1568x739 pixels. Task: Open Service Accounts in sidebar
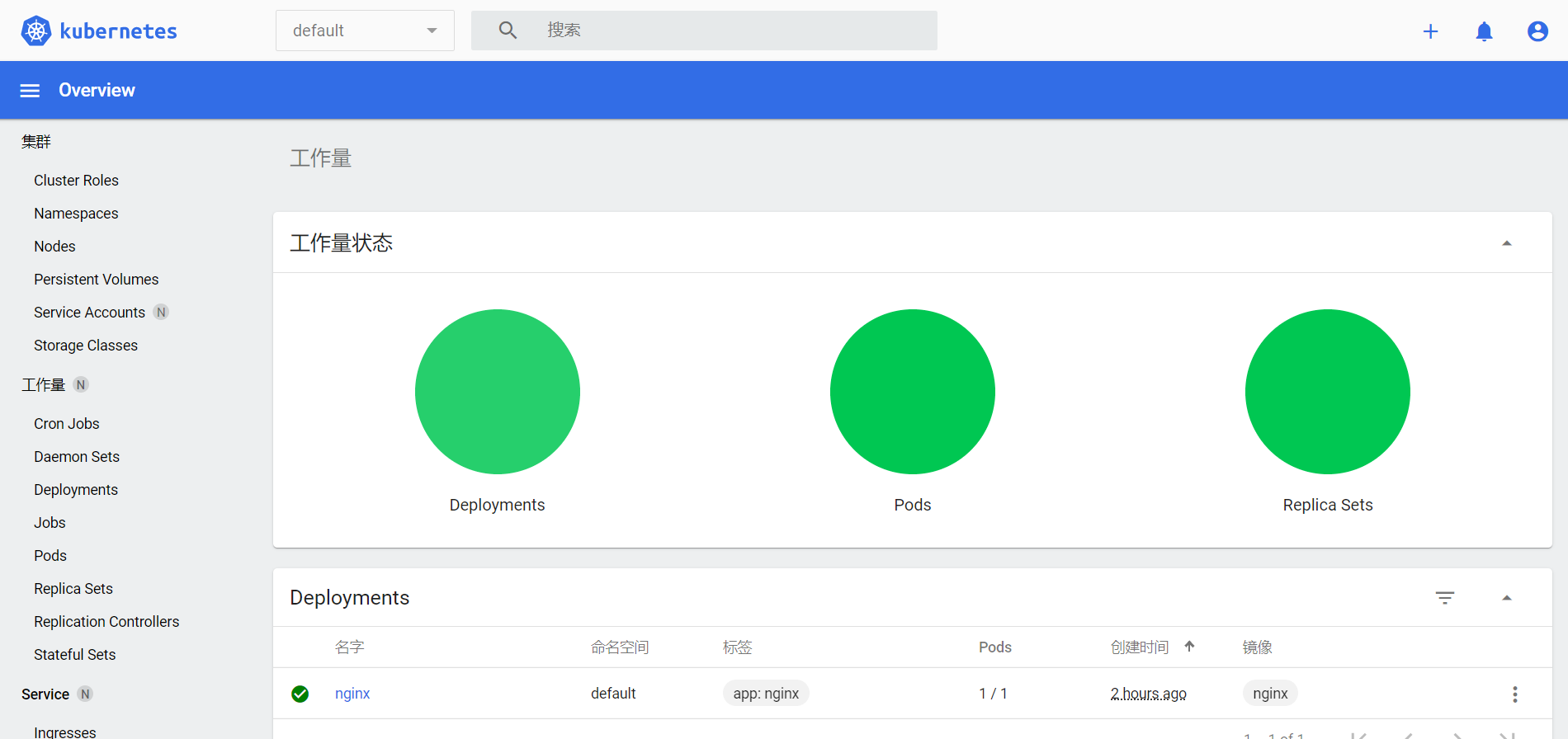89,313
